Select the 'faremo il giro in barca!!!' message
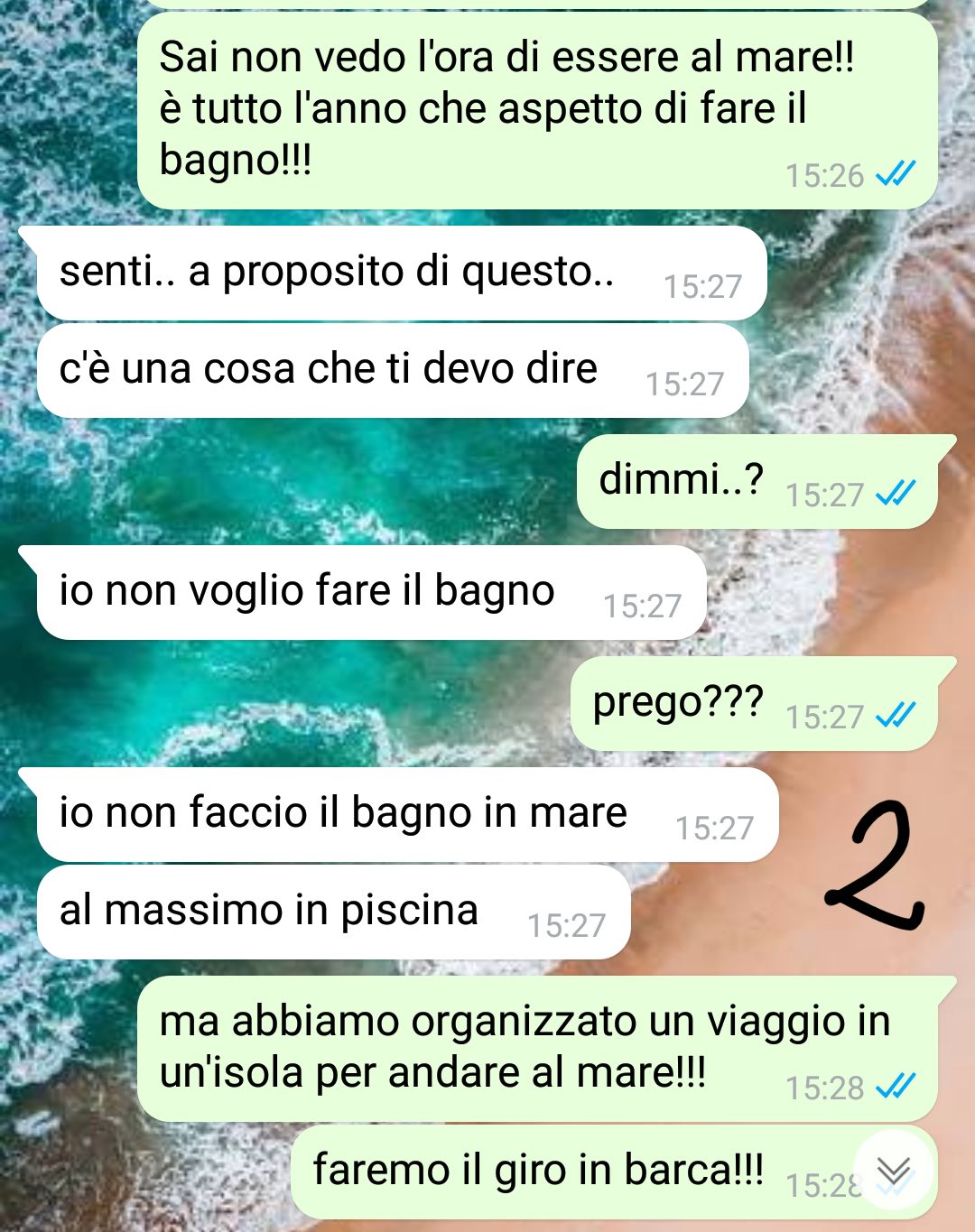Screen dimensions: 975x1232 click(614, 1172)
